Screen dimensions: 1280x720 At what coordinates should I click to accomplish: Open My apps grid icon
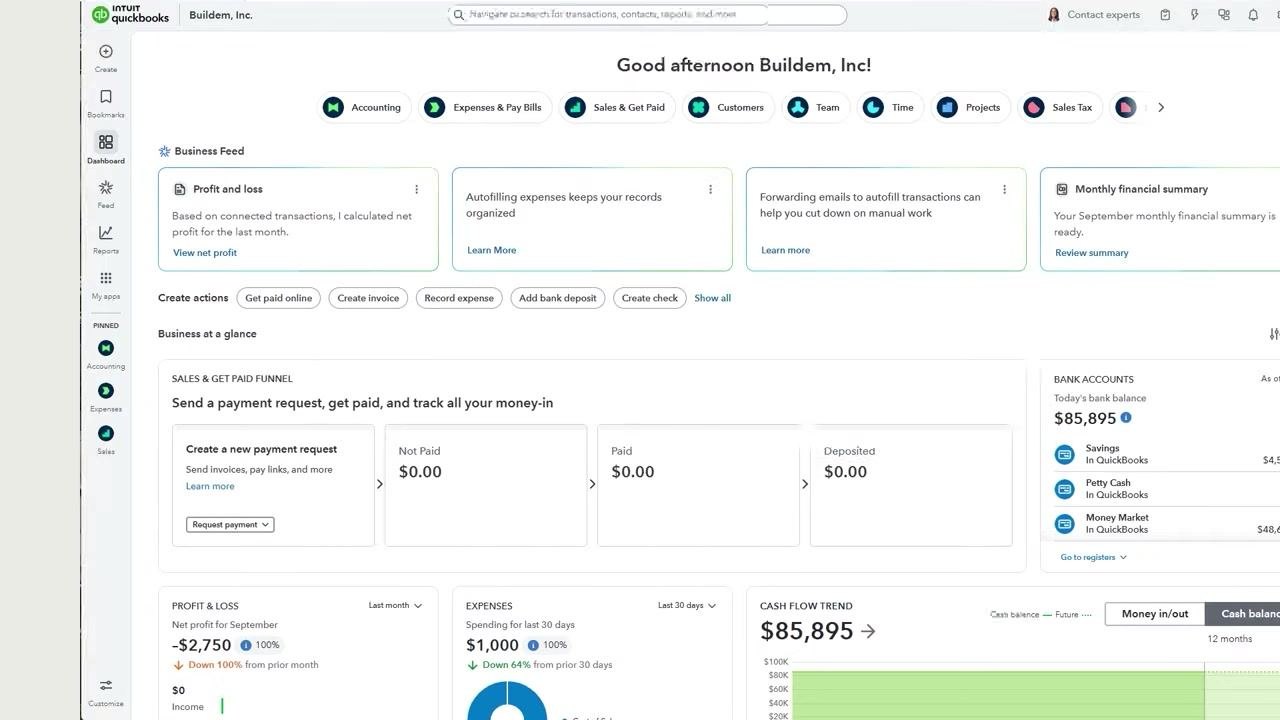[106, 278]
